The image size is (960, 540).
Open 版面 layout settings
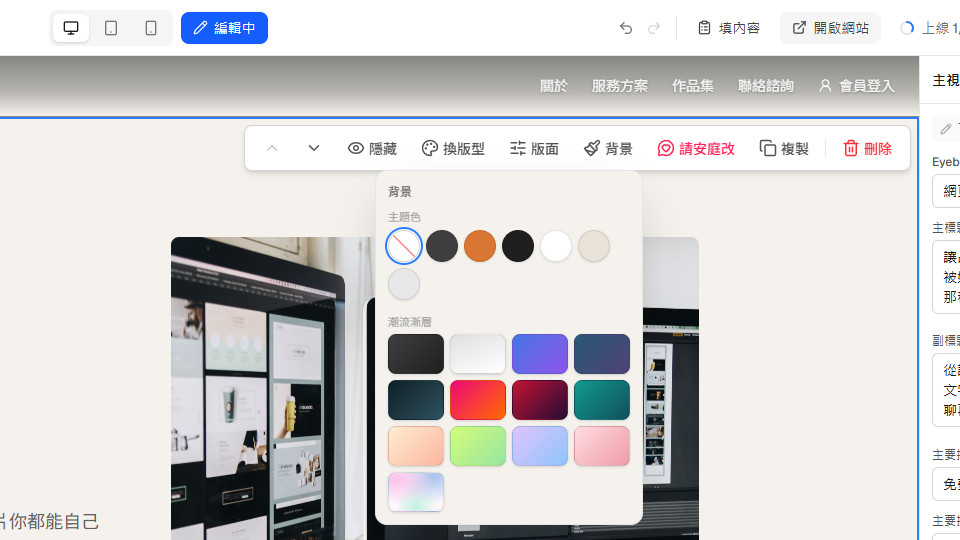pyautogui.click(x=534, y=148)
